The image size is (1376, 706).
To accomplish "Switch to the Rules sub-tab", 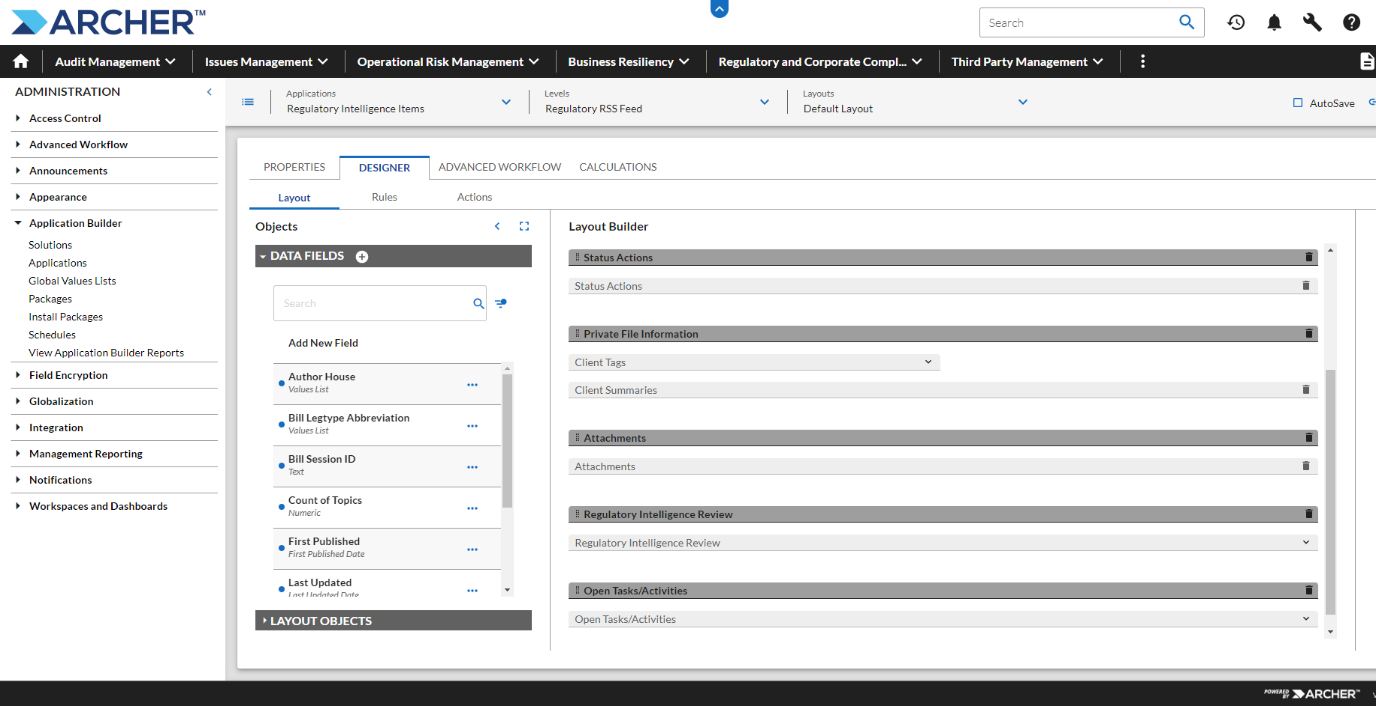I will click(x=384, y=197).
